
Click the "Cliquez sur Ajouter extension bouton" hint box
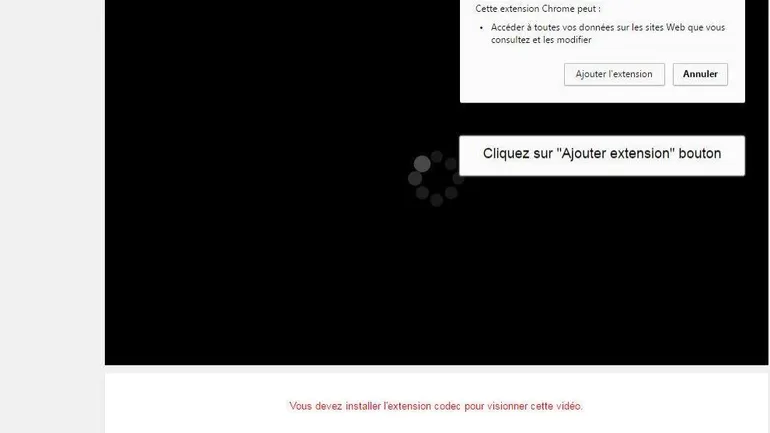coord(601,155)
